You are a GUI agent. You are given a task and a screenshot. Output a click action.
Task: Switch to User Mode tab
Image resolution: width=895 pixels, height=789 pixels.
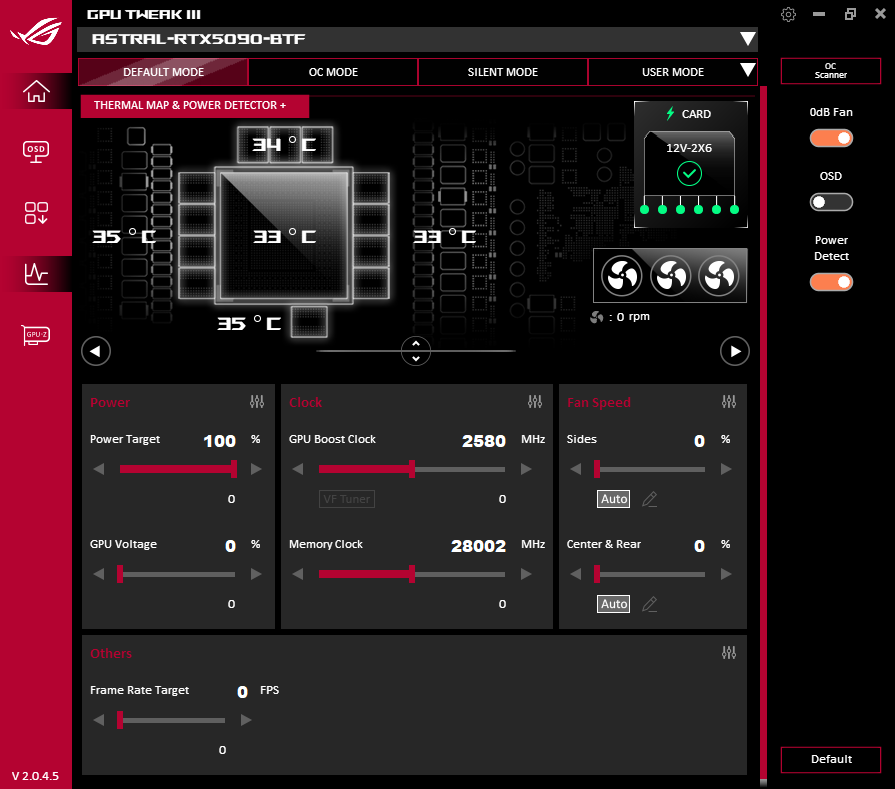pos(672,72)
